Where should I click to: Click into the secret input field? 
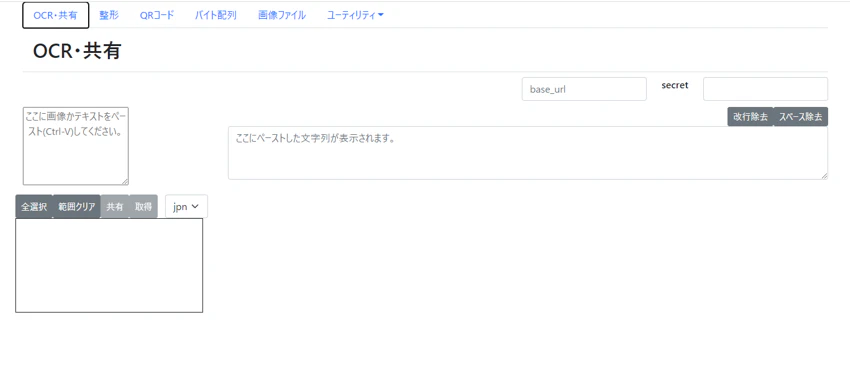coord(765,89)
